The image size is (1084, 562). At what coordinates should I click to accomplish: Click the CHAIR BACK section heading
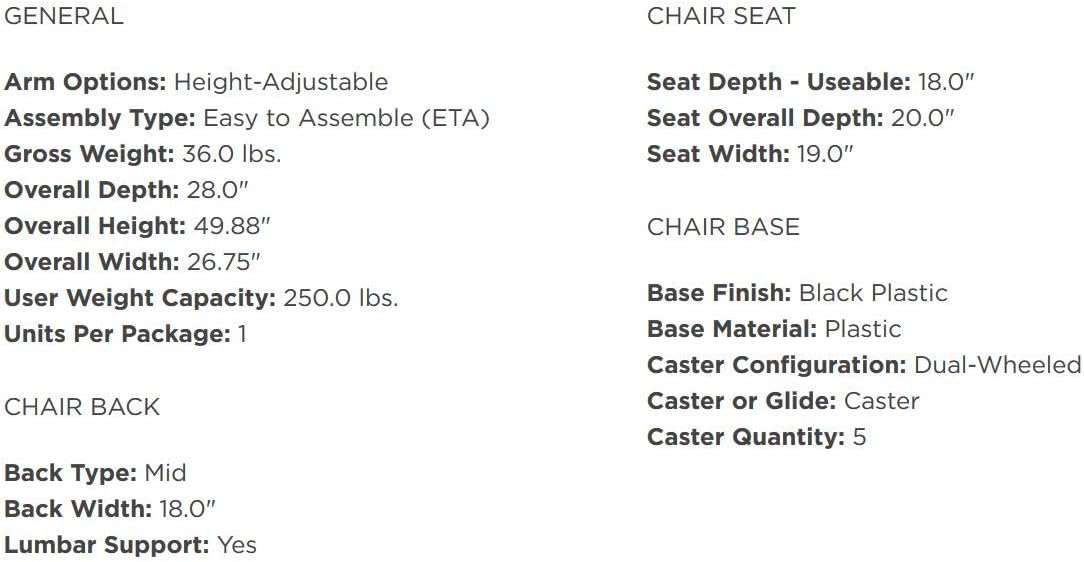[x=82, y=407]
